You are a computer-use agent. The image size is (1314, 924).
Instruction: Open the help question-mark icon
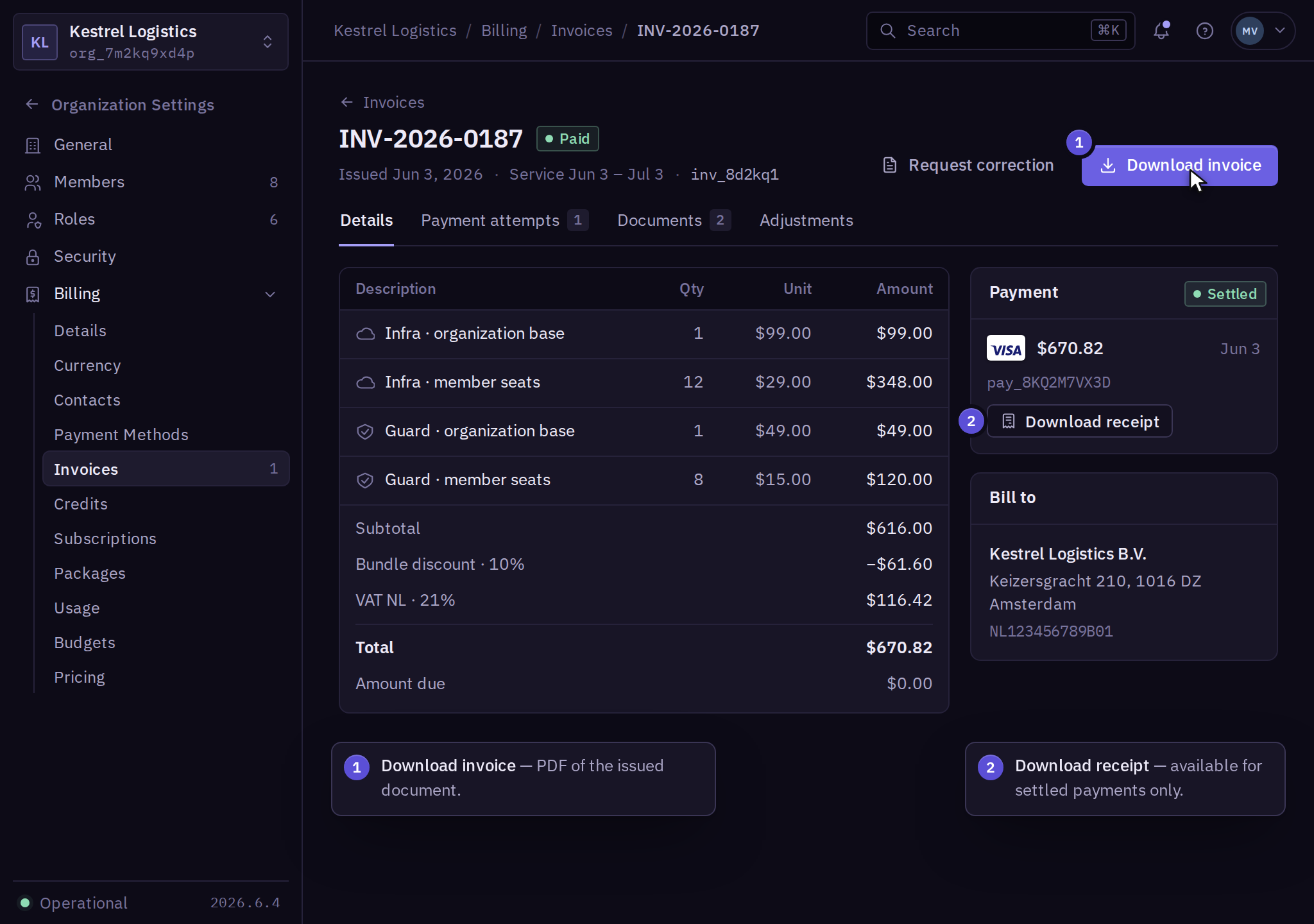click(1205, 31)
